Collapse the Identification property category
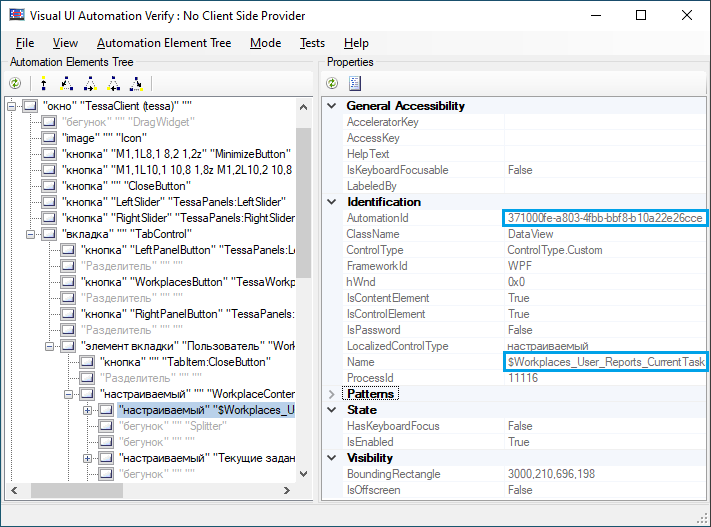 (x=332, y=202)
